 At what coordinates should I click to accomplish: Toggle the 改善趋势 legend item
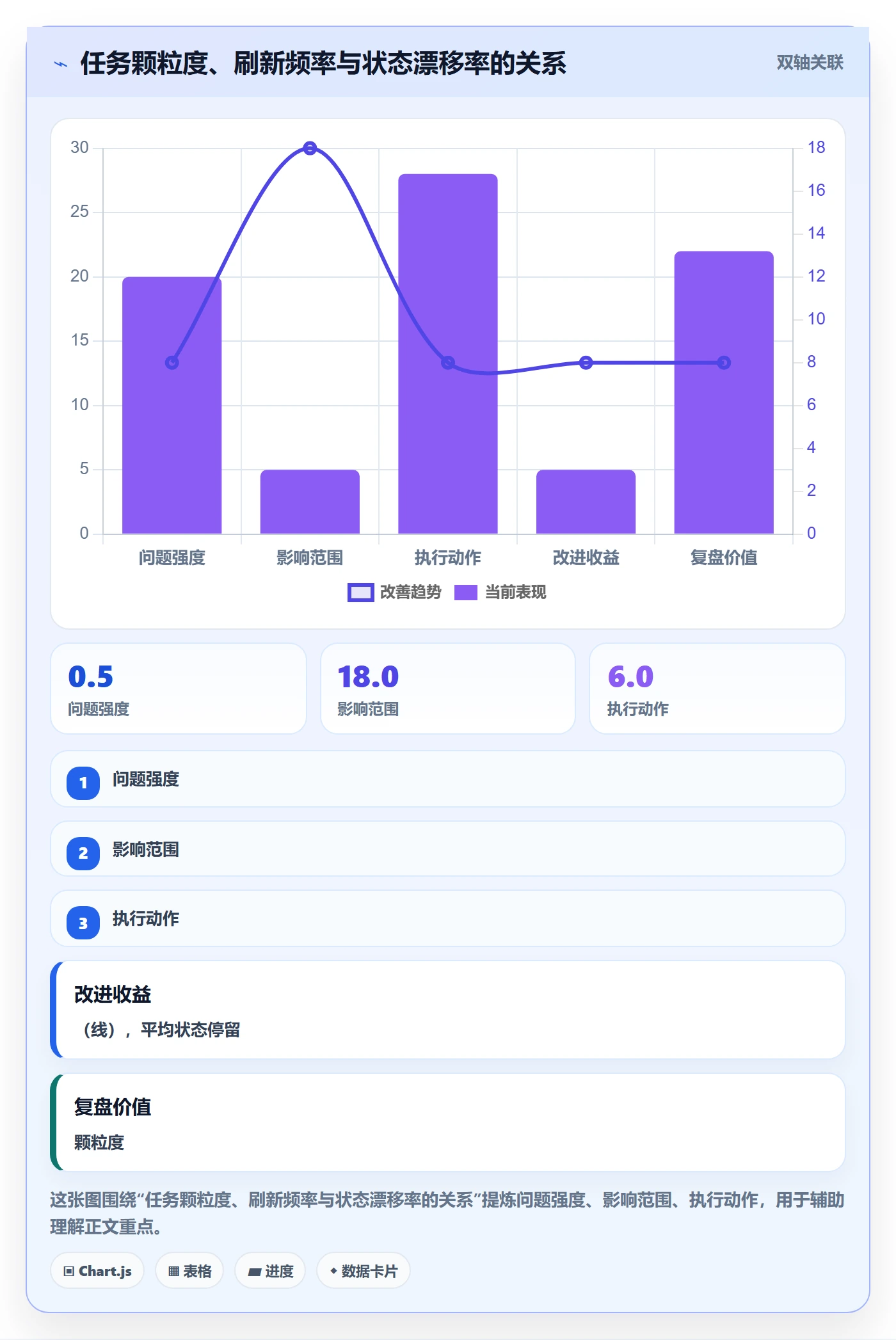click(x=394, y=593)
